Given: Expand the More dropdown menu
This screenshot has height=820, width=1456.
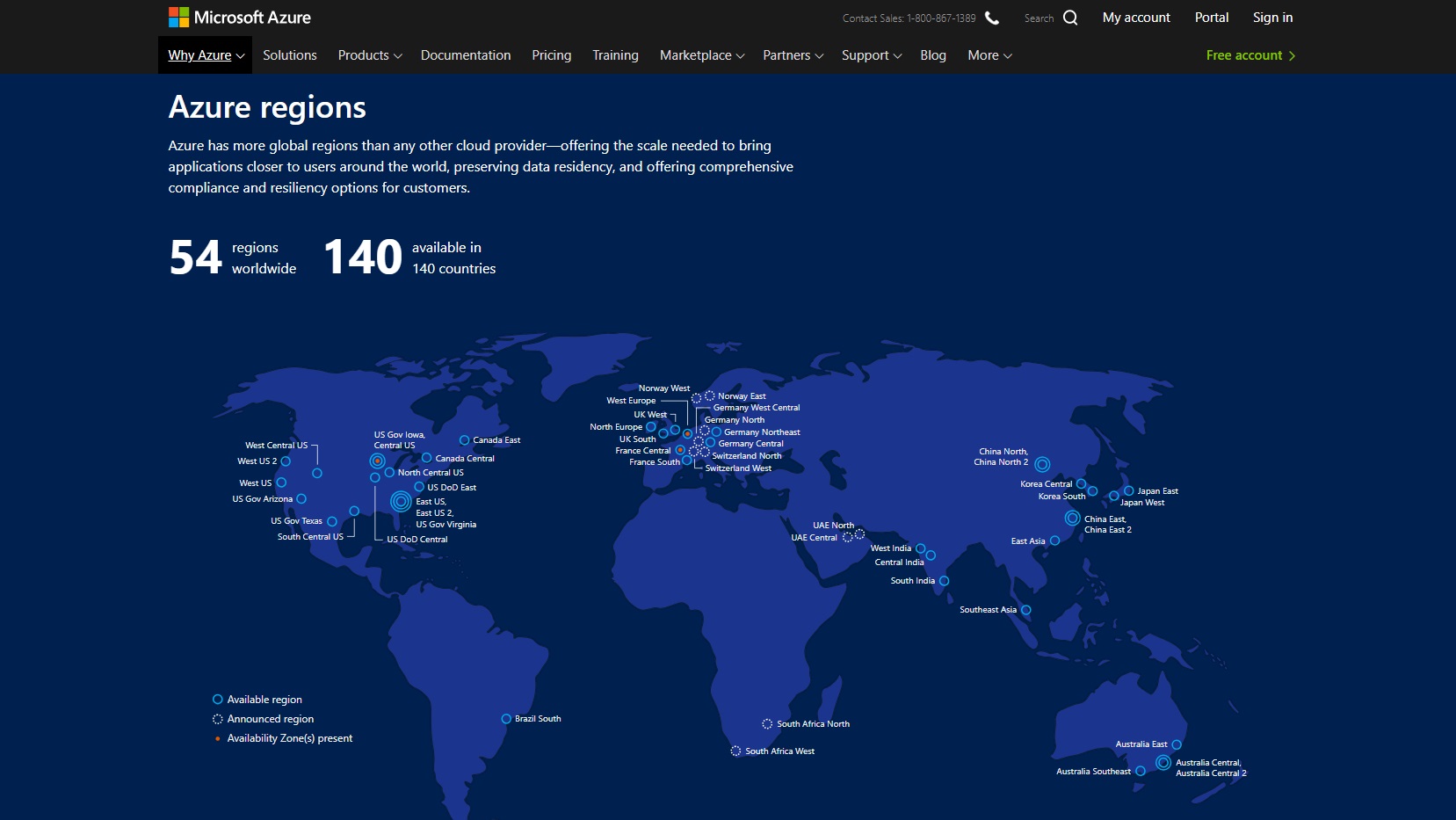Looking at the screenshot, I should (x=989, y=55).
